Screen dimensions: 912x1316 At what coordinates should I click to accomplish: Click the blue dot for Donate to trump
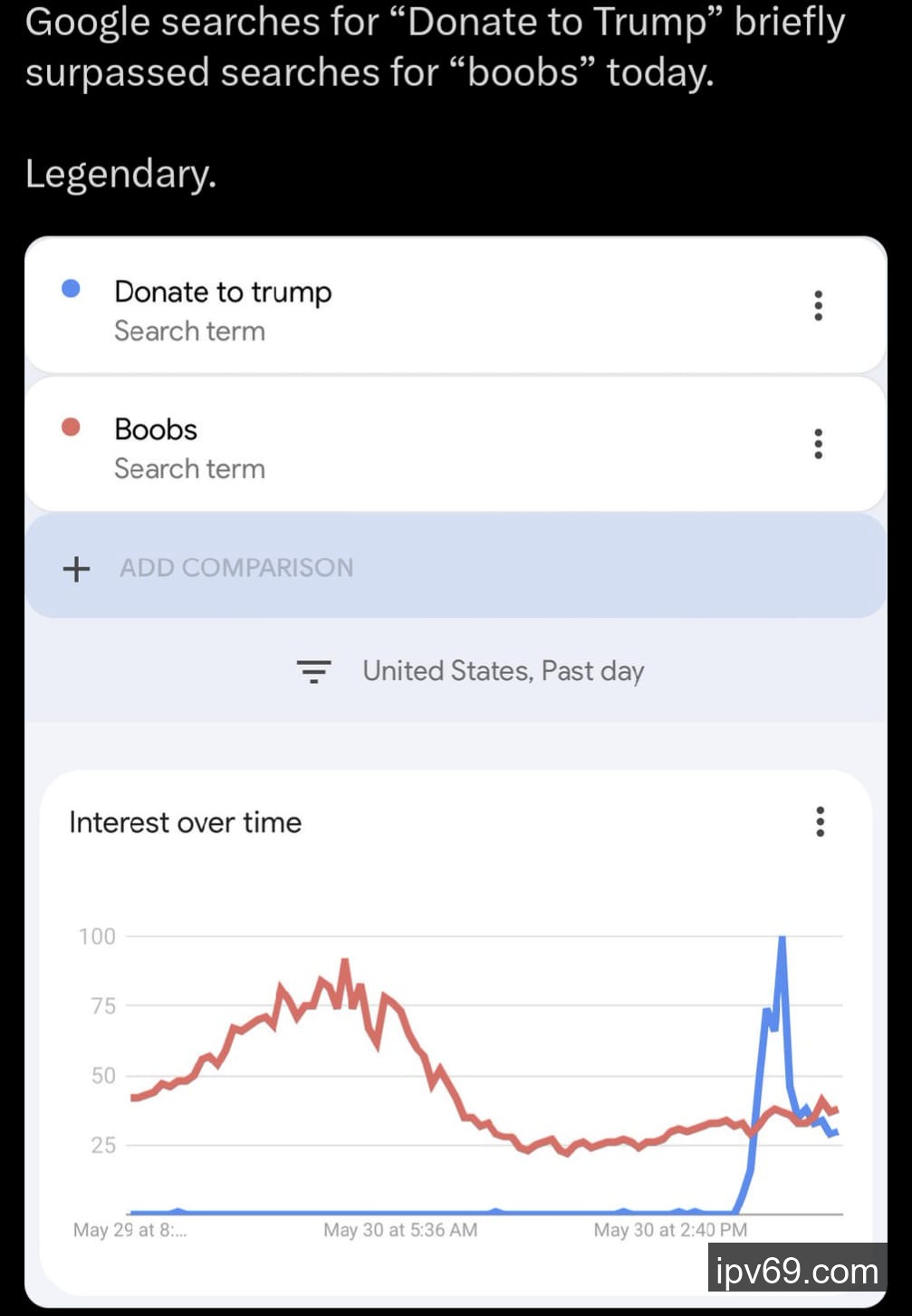click(71, 289)
